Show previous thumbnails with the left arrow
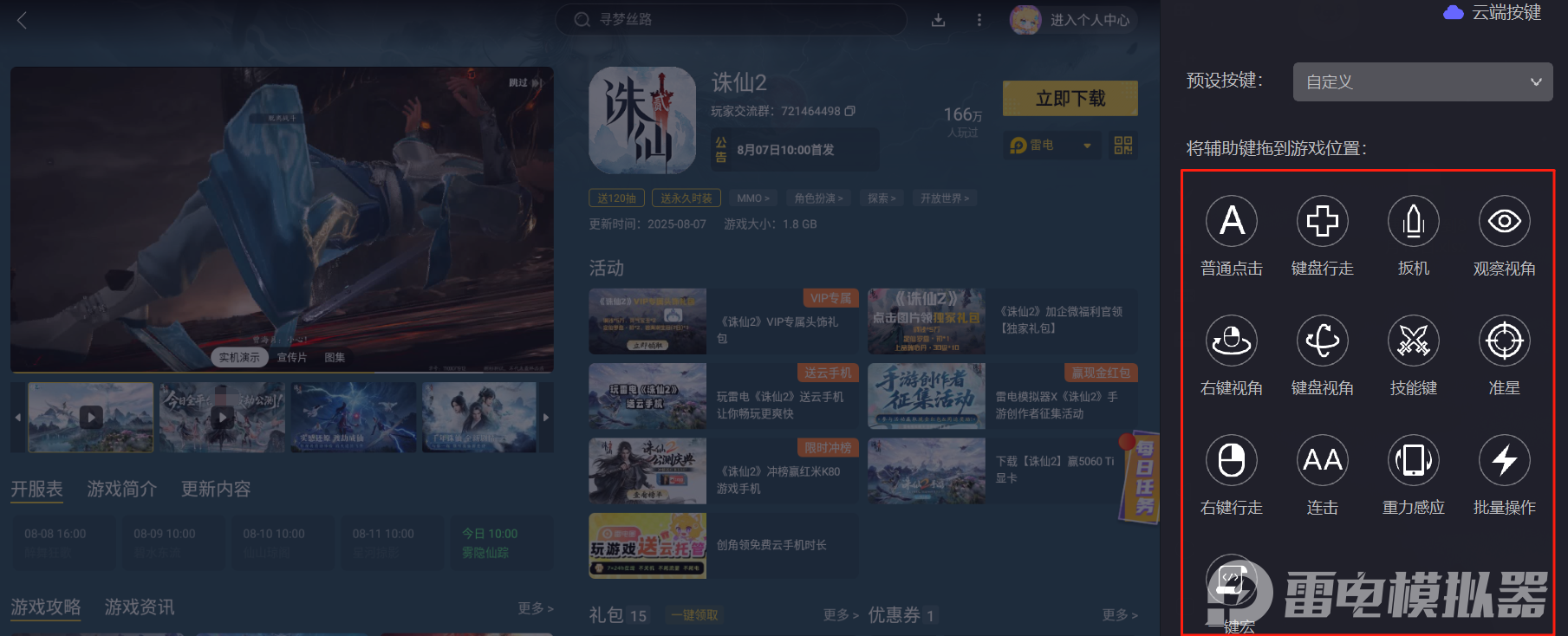The height and width of the screenshot is (636, 1568). pyautogui.click(x=18, y=418)
